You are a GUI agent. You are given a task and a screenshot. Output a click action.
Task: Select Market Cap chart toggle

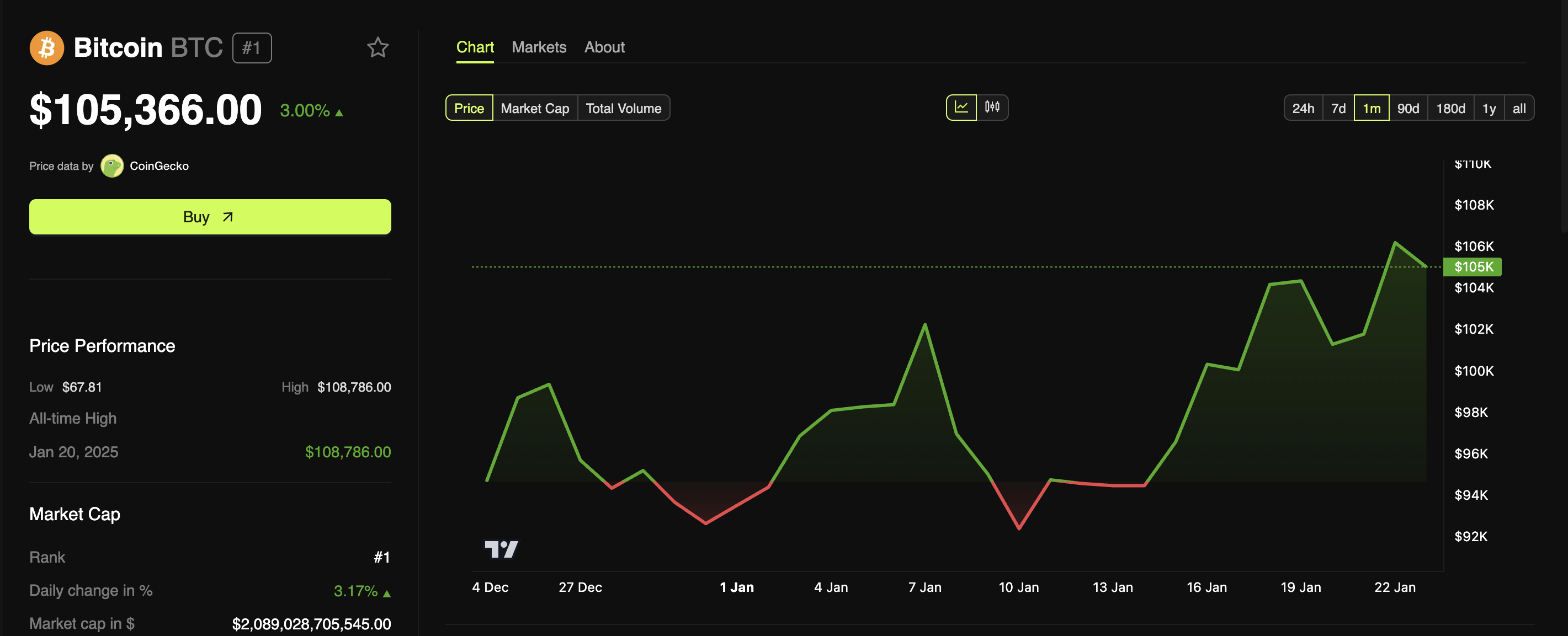coord(534,108)
